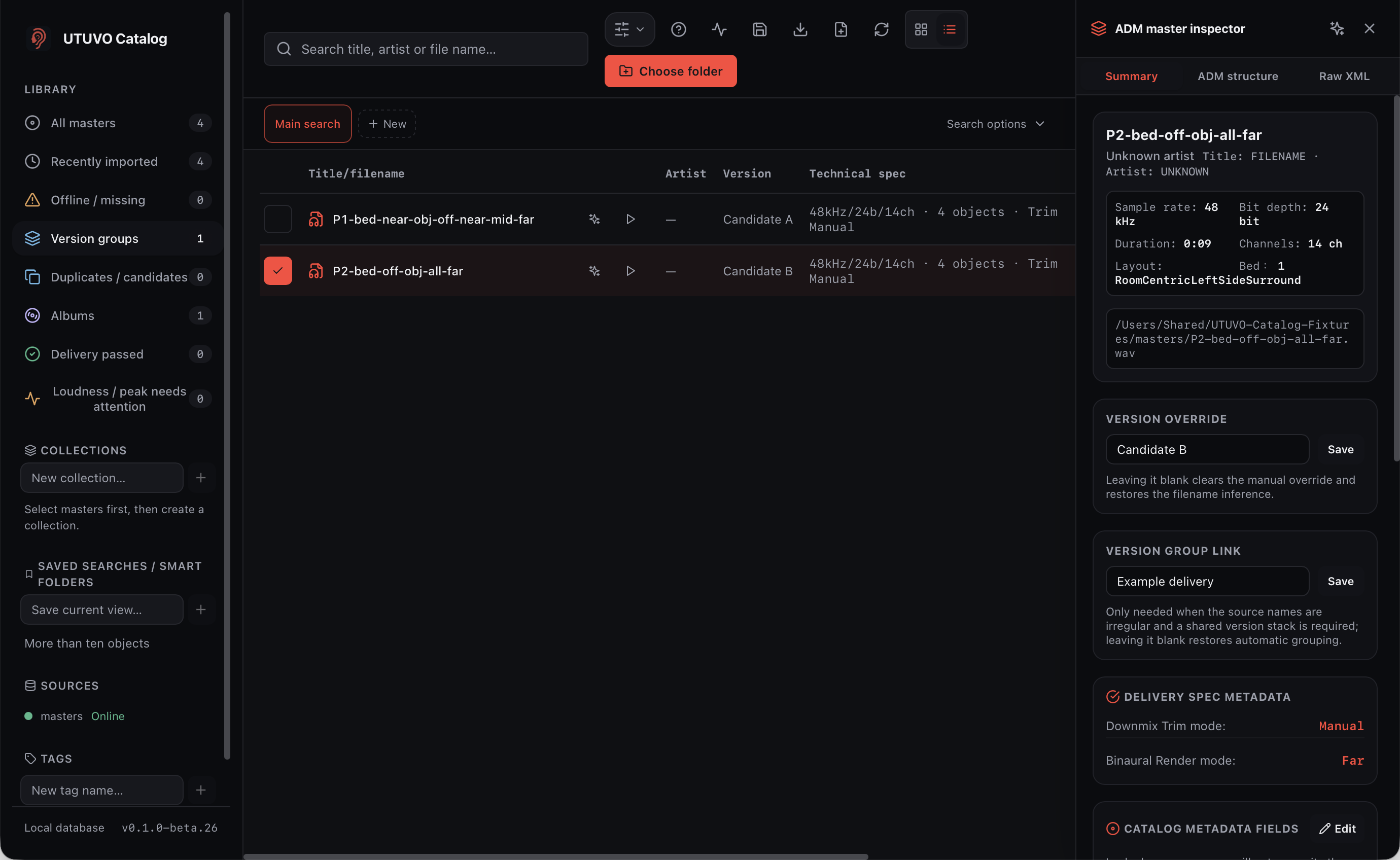
Task: Click the save disk toolbar icon
Action: pos(759,29)
